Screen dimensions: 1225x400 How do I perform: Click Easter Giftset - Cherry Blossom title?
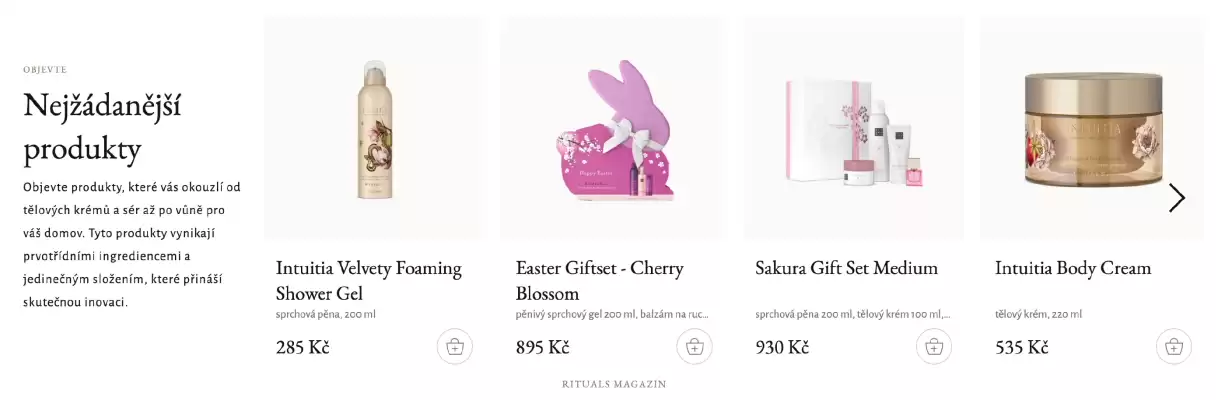pyautogui.click(x=600, y=281)
